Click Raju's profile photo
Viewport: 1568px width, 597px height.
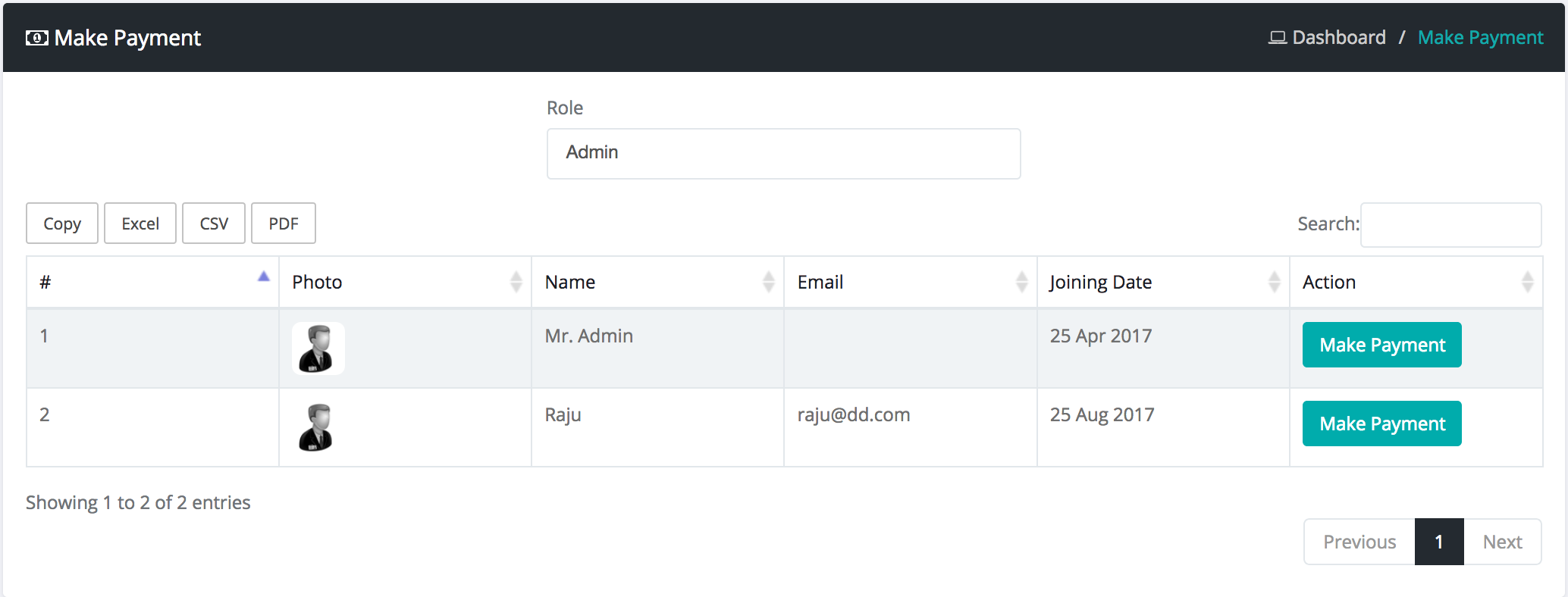point(316,427)
